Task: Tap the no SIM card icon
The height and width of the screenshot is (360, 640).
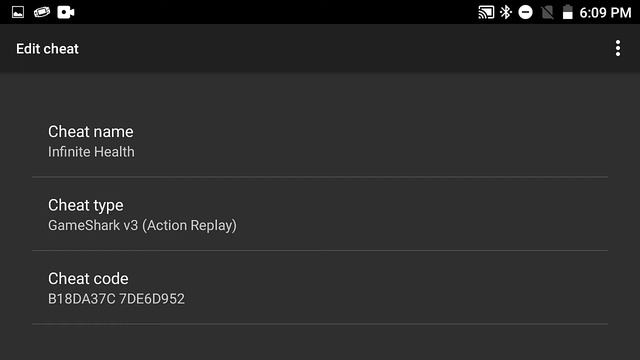Action: (x=547, y=12)
